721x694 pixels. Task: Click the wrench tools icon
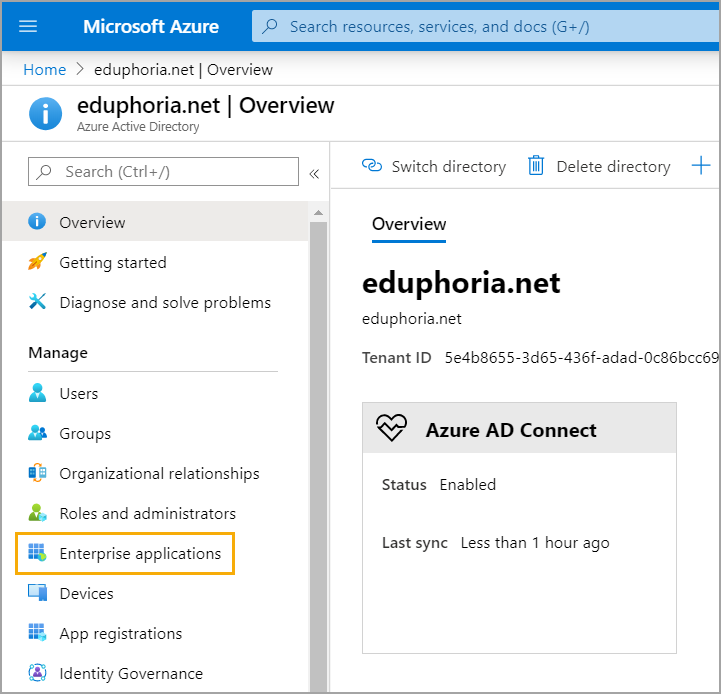(37, 301)
